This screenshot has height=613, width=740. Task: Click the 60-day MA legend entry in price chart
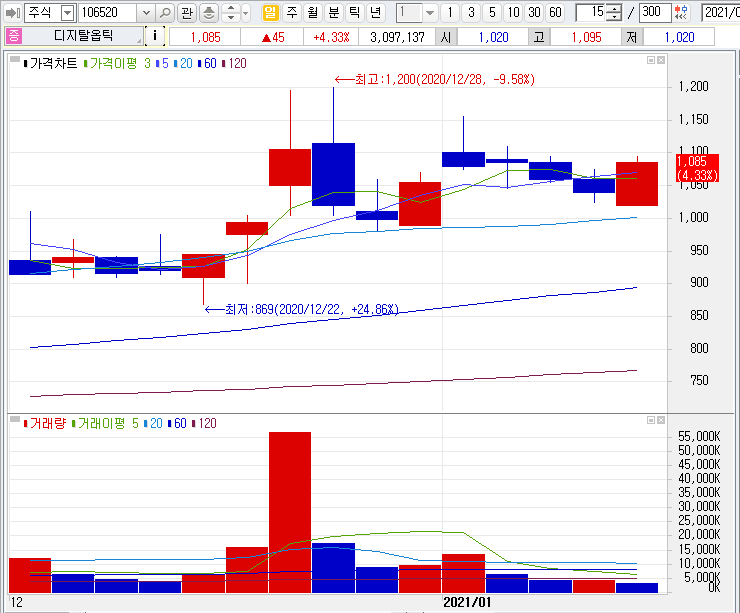pyautogui.click(x=207, y=63)
